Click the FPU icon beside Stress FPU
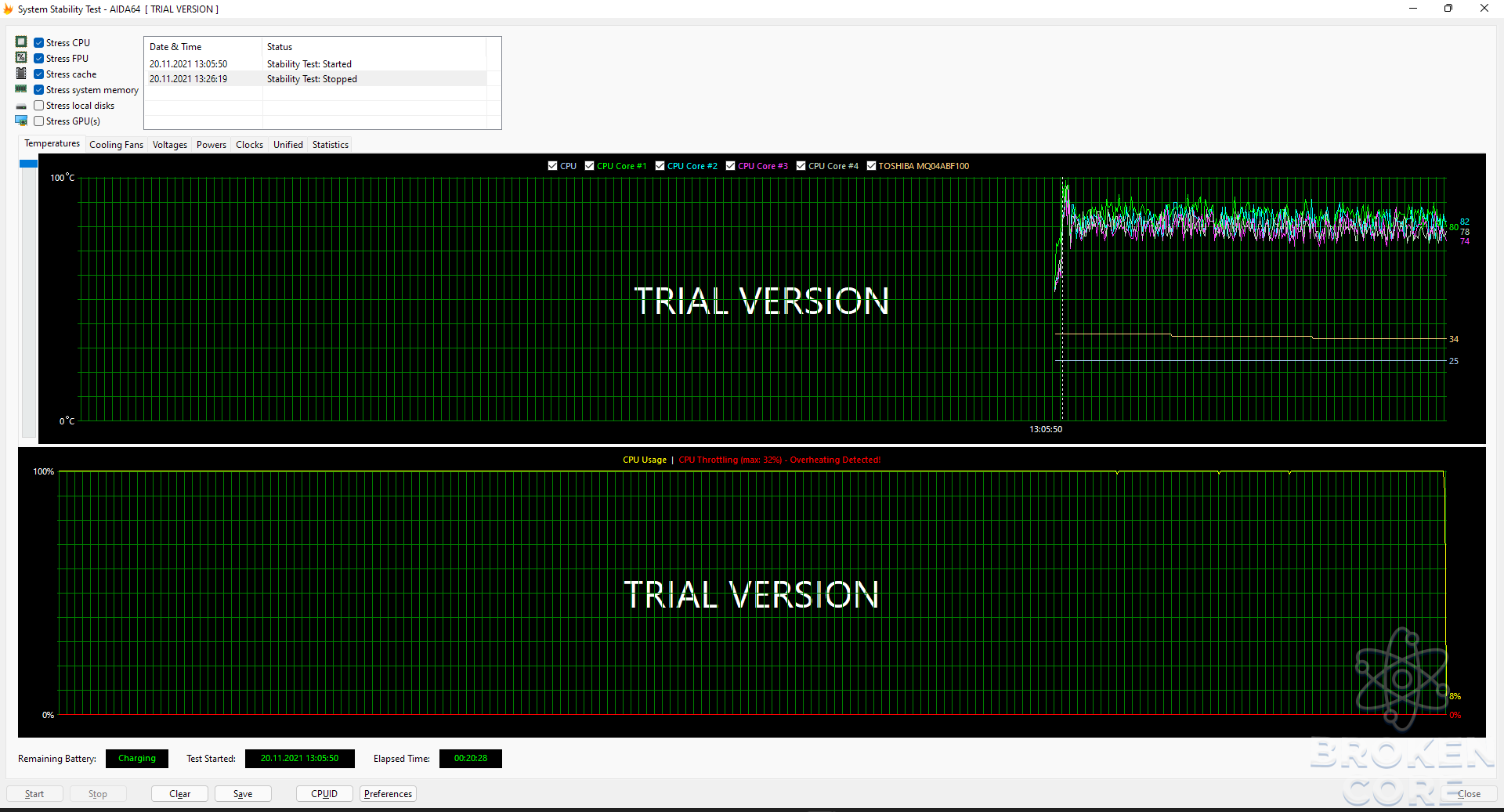The height and width of the screenshot is (812, 1504). (21, 58)
